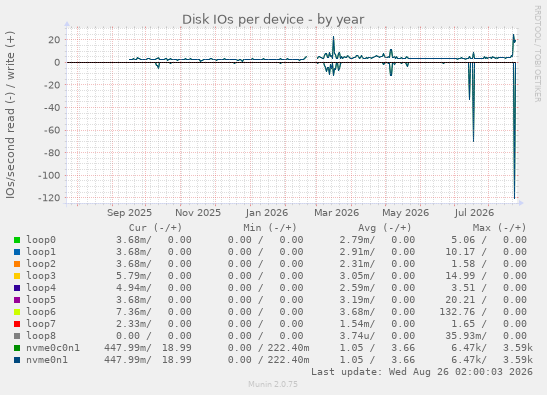The width and height of the screenshot is (547, 395).
Task: Click the -120 y-axis label
Action: coord(49,198)
